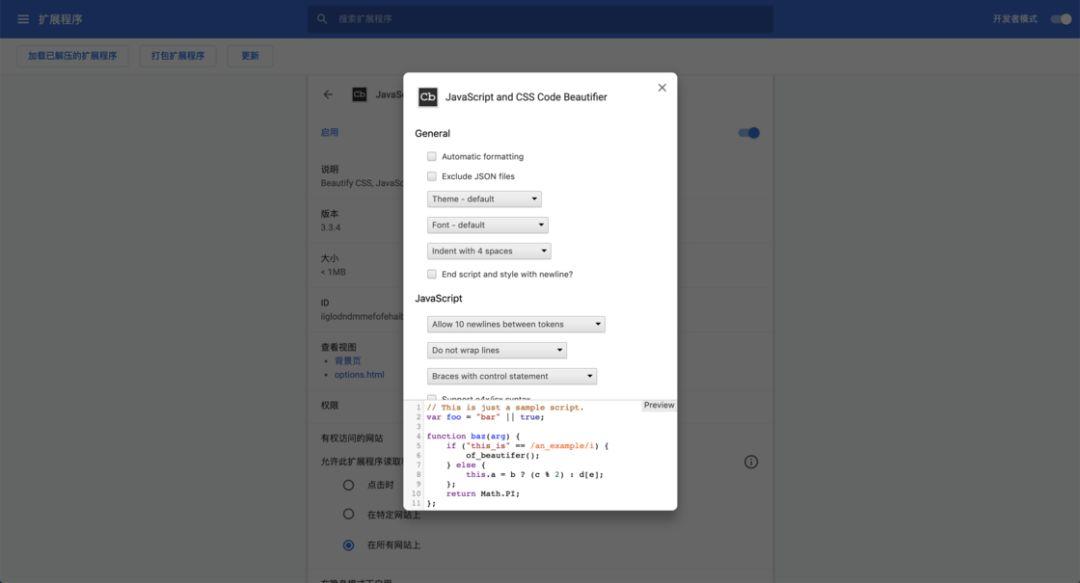Viewport: 1080px width, 583px height.
Task: Click the dialog title JavaScript and CSS Code Beautifier
Action: pos(526,97)
